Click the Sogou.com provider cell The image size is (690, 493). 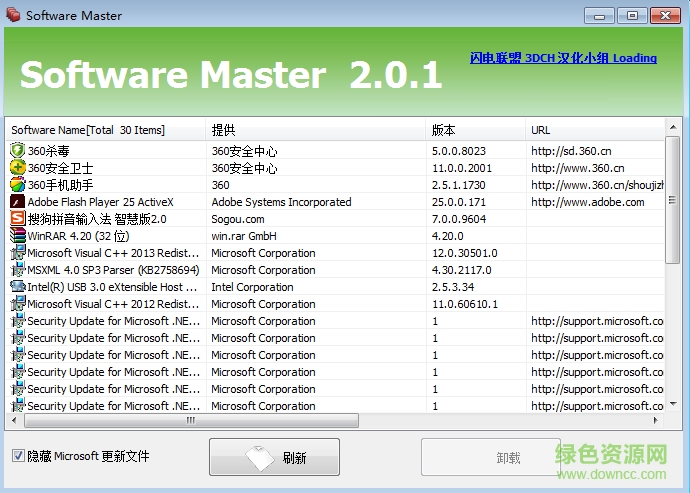[x=238, y=219]
